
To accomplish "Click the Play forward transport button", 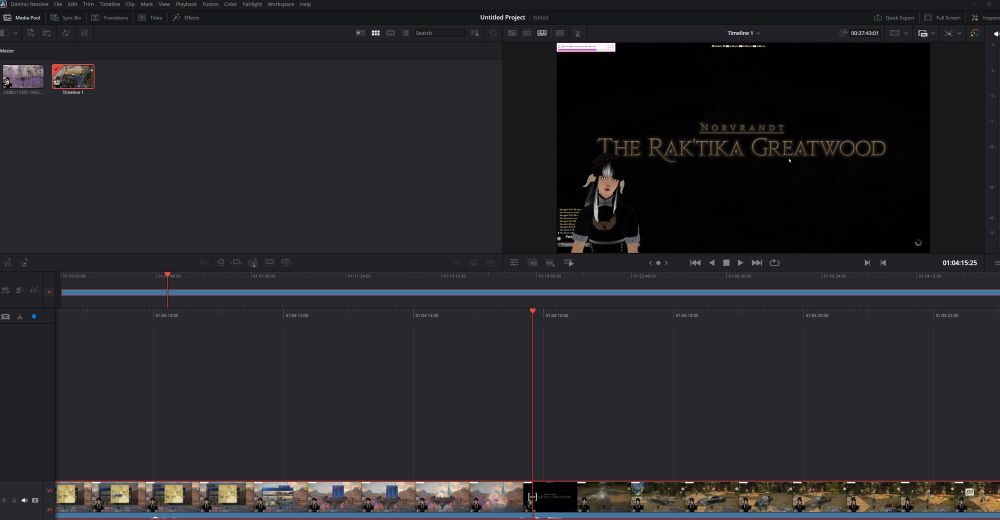I will pos(740,262).
